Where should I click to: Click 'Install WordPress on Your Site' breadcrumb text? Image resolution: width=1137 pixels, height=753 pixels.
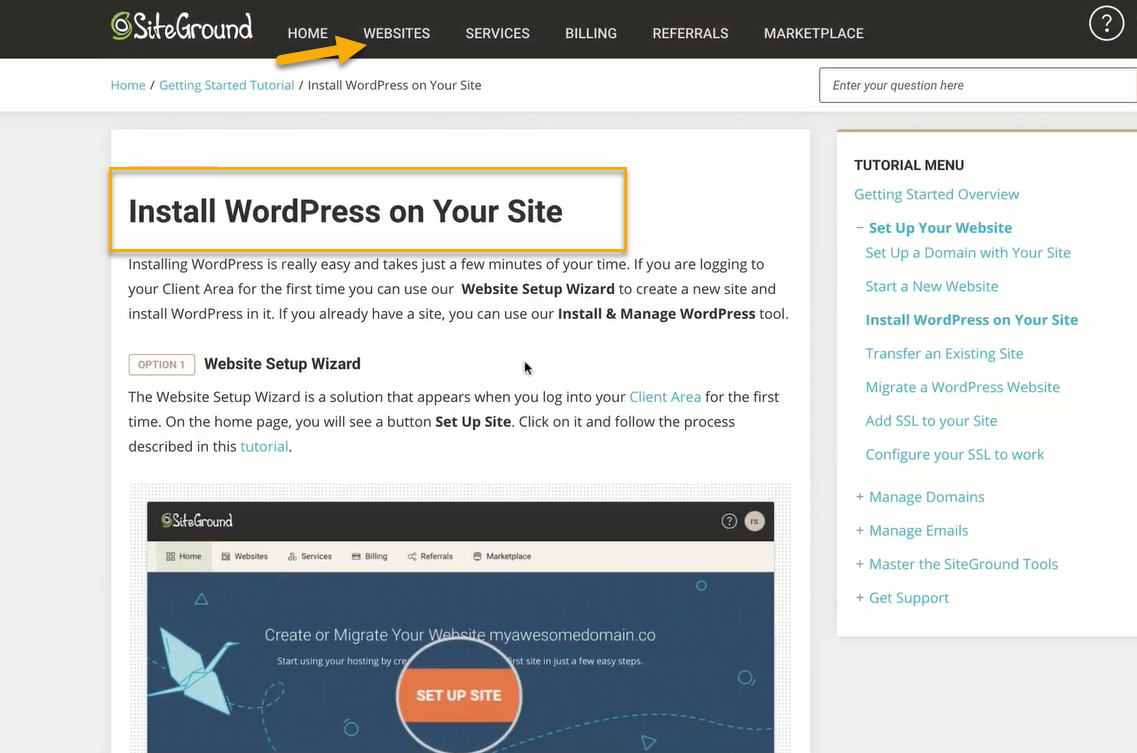click(394, 85)
